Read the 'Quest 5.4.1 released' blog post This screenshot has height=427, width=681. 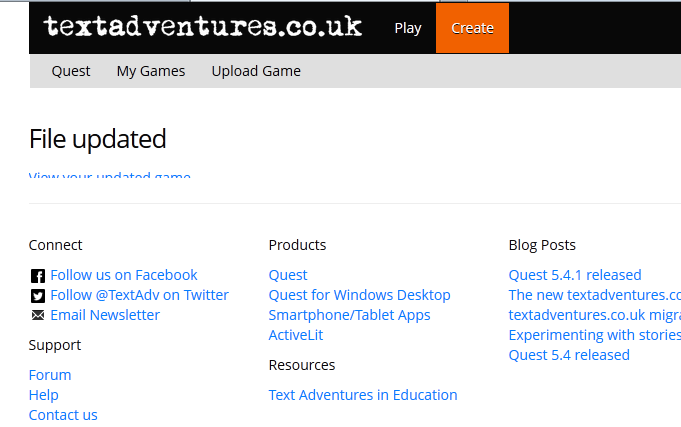tap(575, 275)
